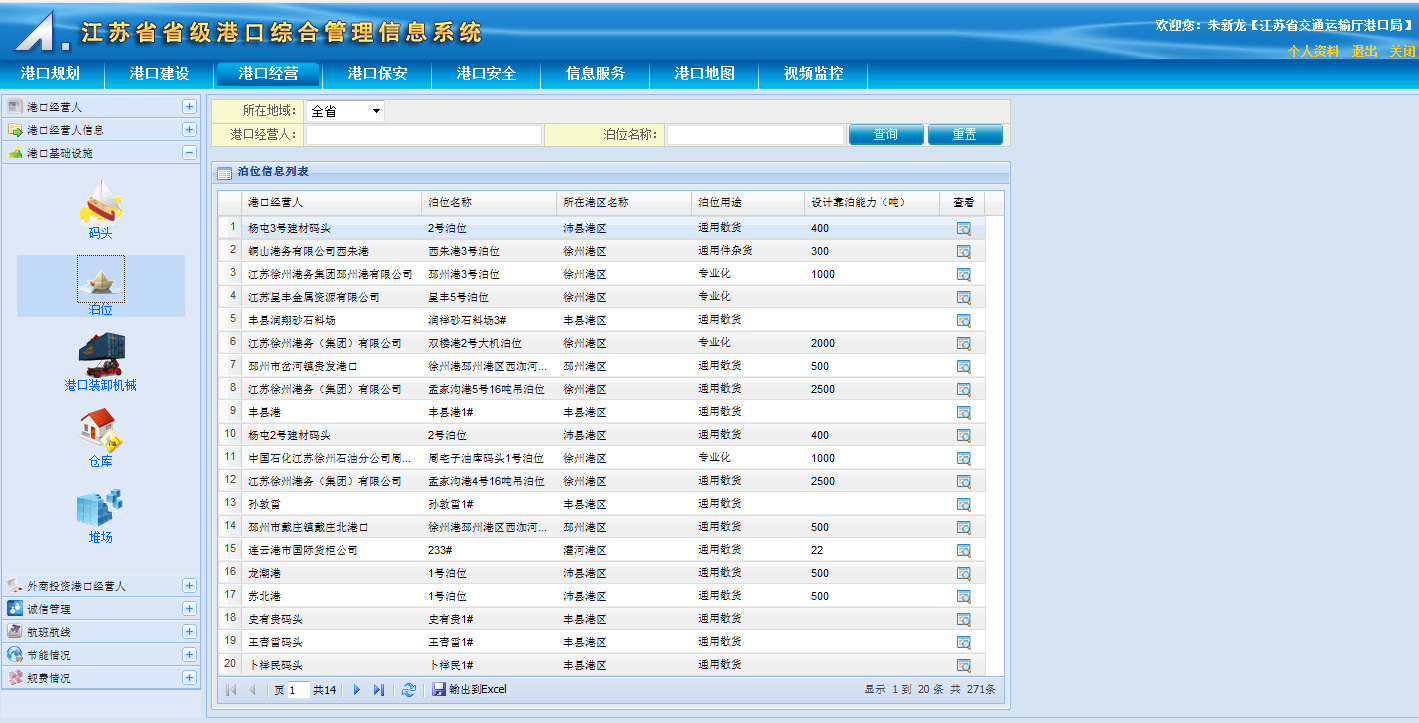Image resolution: width=1419 pixels, height=723 pixels.
Task: Open the 所在地域 dropdown showing 全省
Action: tap(344, 111)
